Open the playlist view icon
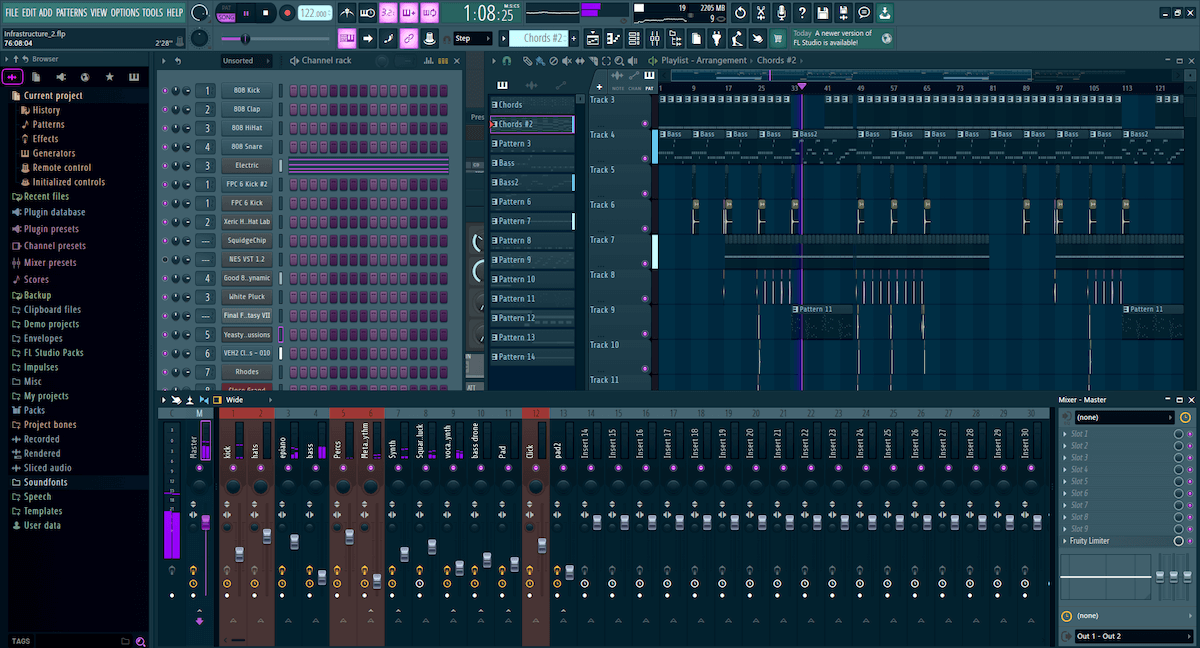Image resolution: width=1200 pixels, height=648 pixels. 592,39
